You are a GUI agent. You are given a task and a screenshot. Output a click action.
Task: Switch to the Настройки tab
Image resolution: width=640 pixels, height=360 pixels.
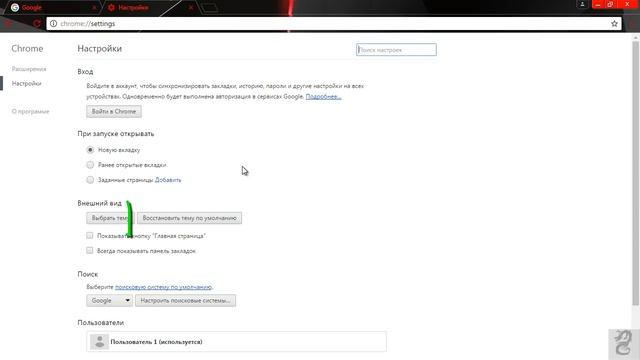[x=149, y=7]
